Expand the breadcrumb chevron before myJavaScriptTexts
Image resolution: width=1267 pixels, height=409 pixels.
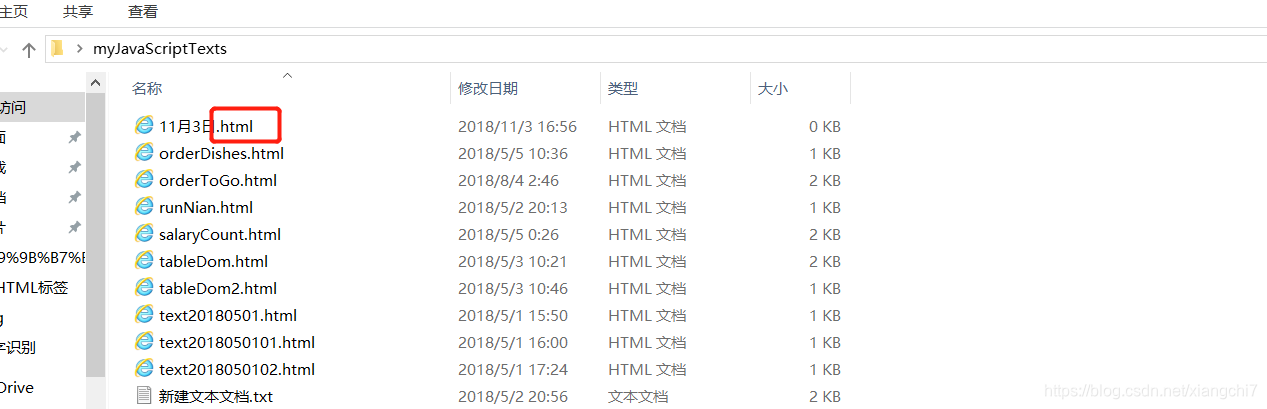tap(79, 48)
